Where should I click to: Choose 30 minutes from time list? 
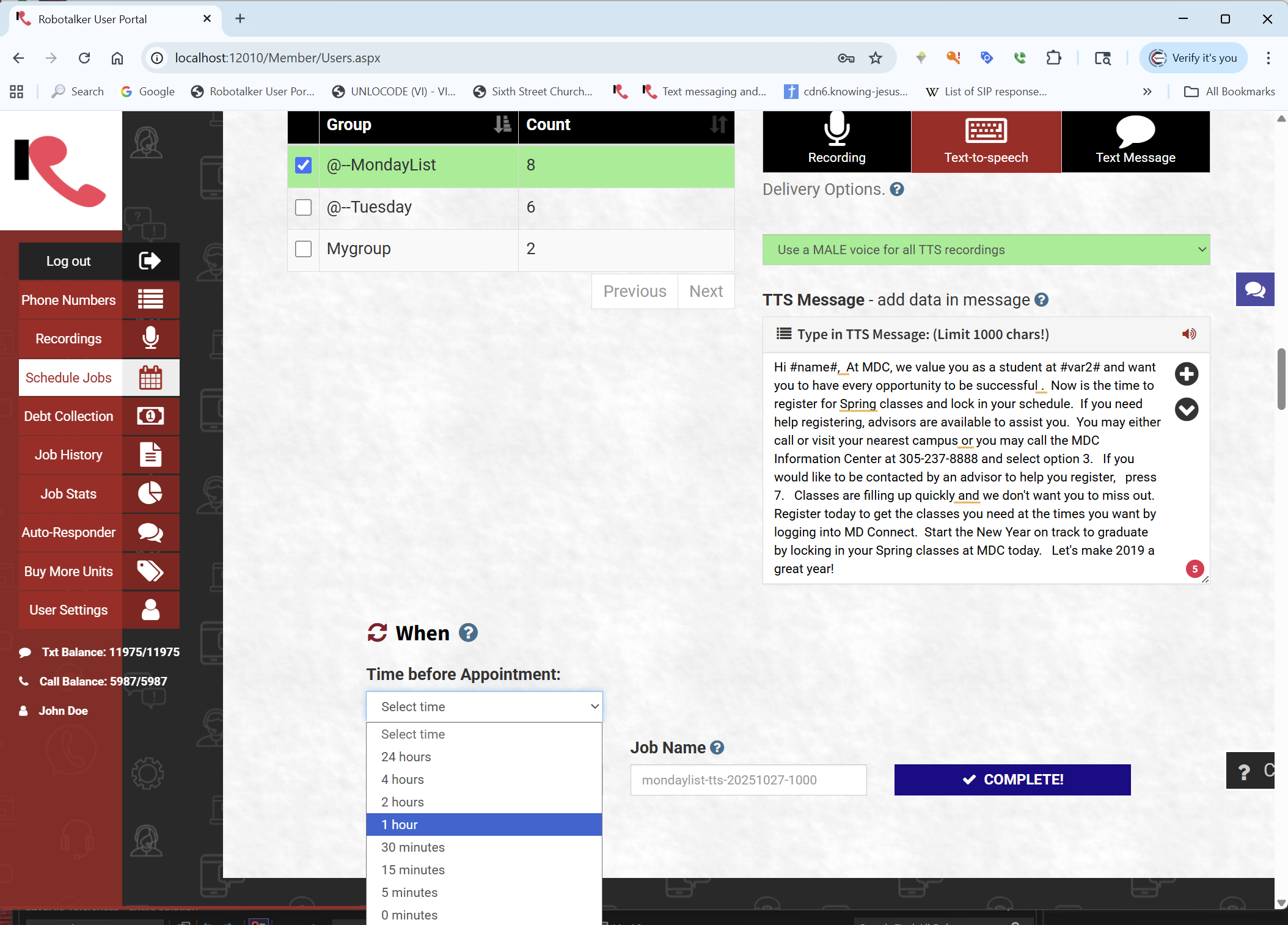[413, 847]
